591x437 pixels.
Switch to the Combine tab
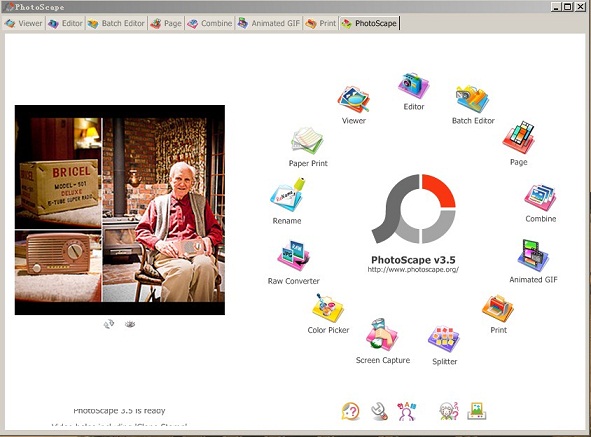tap(210, 23)
